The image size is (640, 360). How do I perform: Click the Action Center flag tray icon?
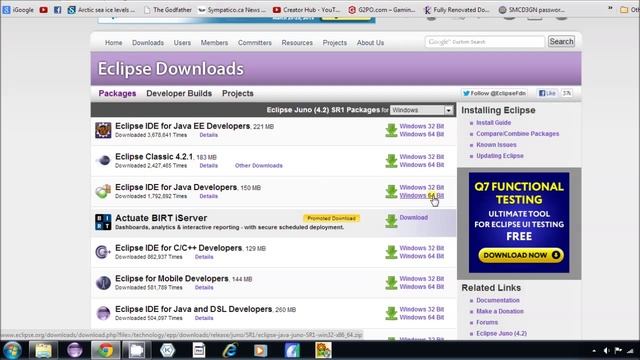click(x=618, y=351)
